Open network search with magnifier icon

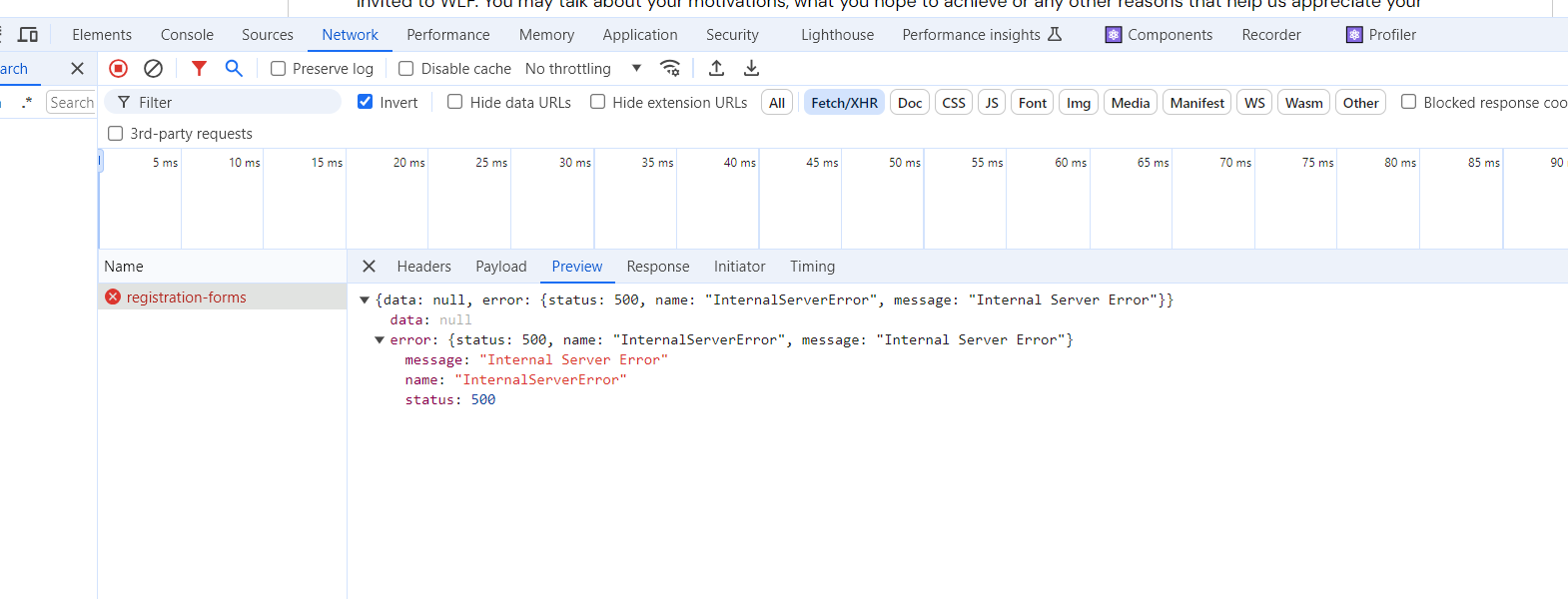coord(234,69)
